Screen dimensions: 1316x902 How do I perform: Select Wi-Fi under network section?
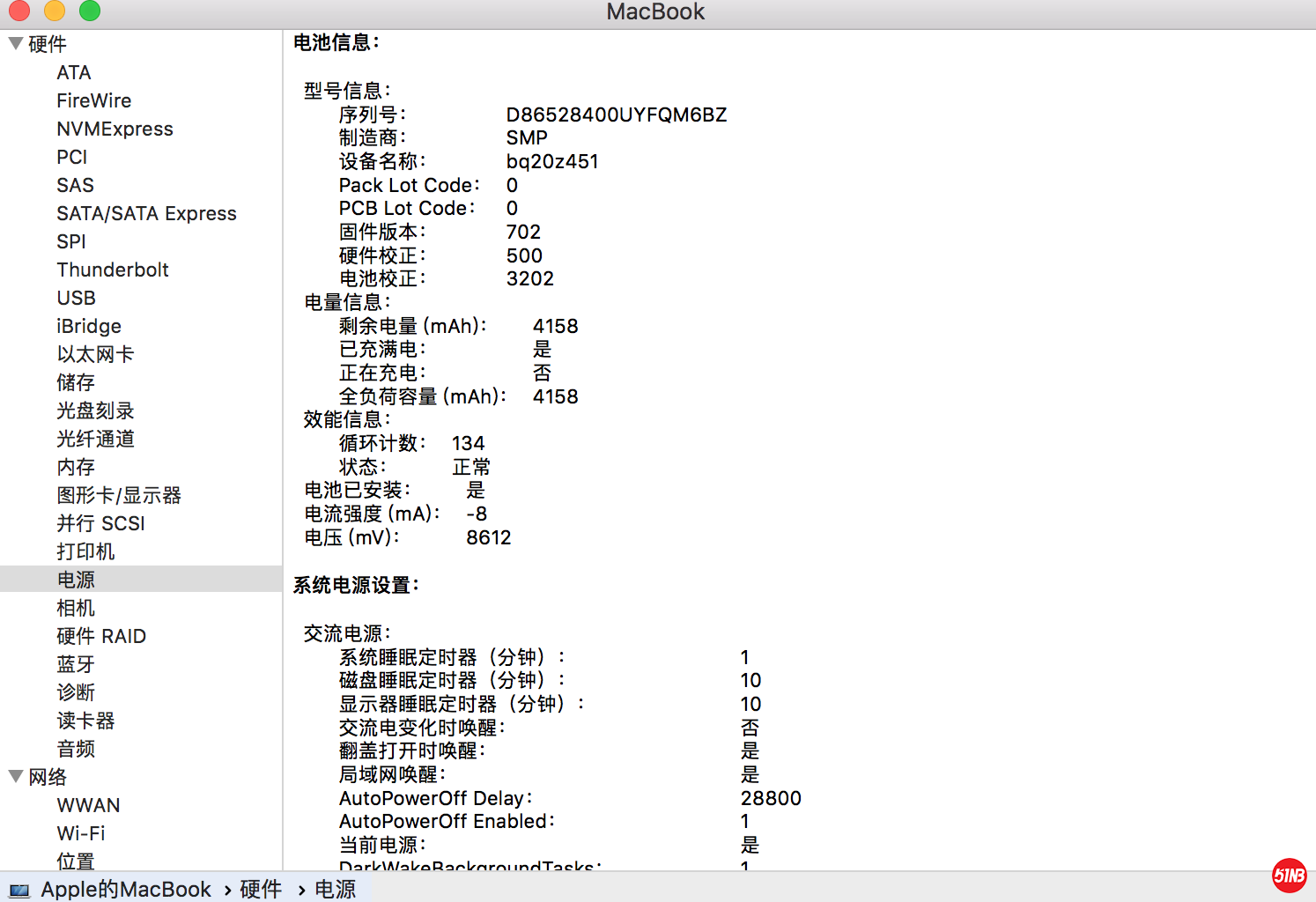(81, 833)
